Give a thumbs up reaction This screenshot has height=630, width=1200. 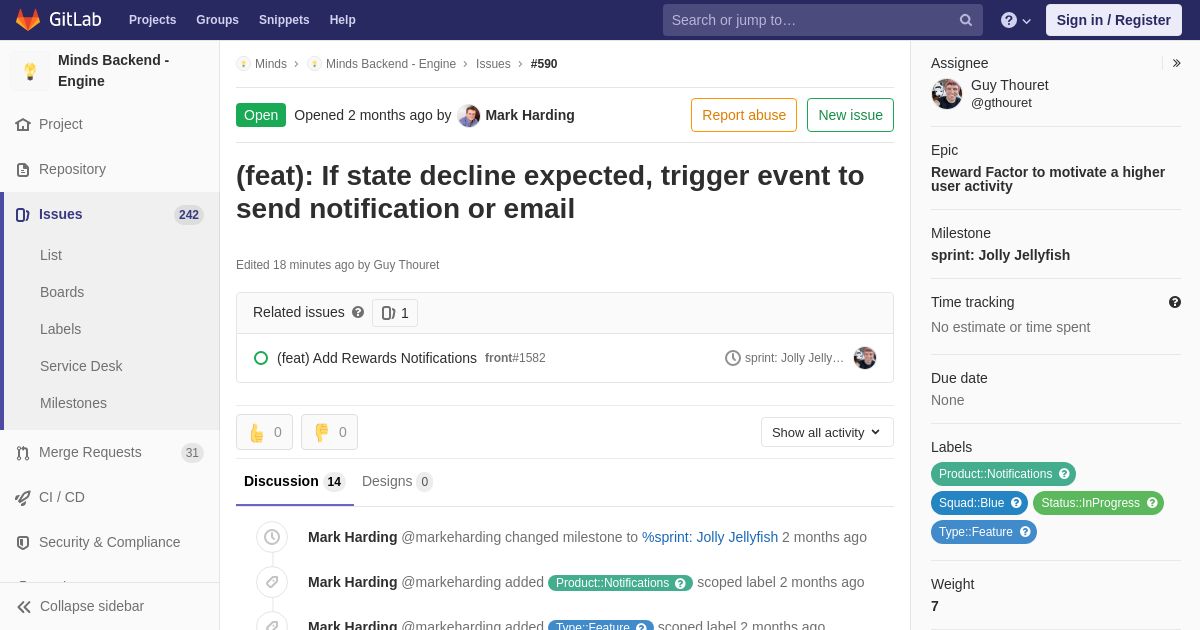click(265, 432)
